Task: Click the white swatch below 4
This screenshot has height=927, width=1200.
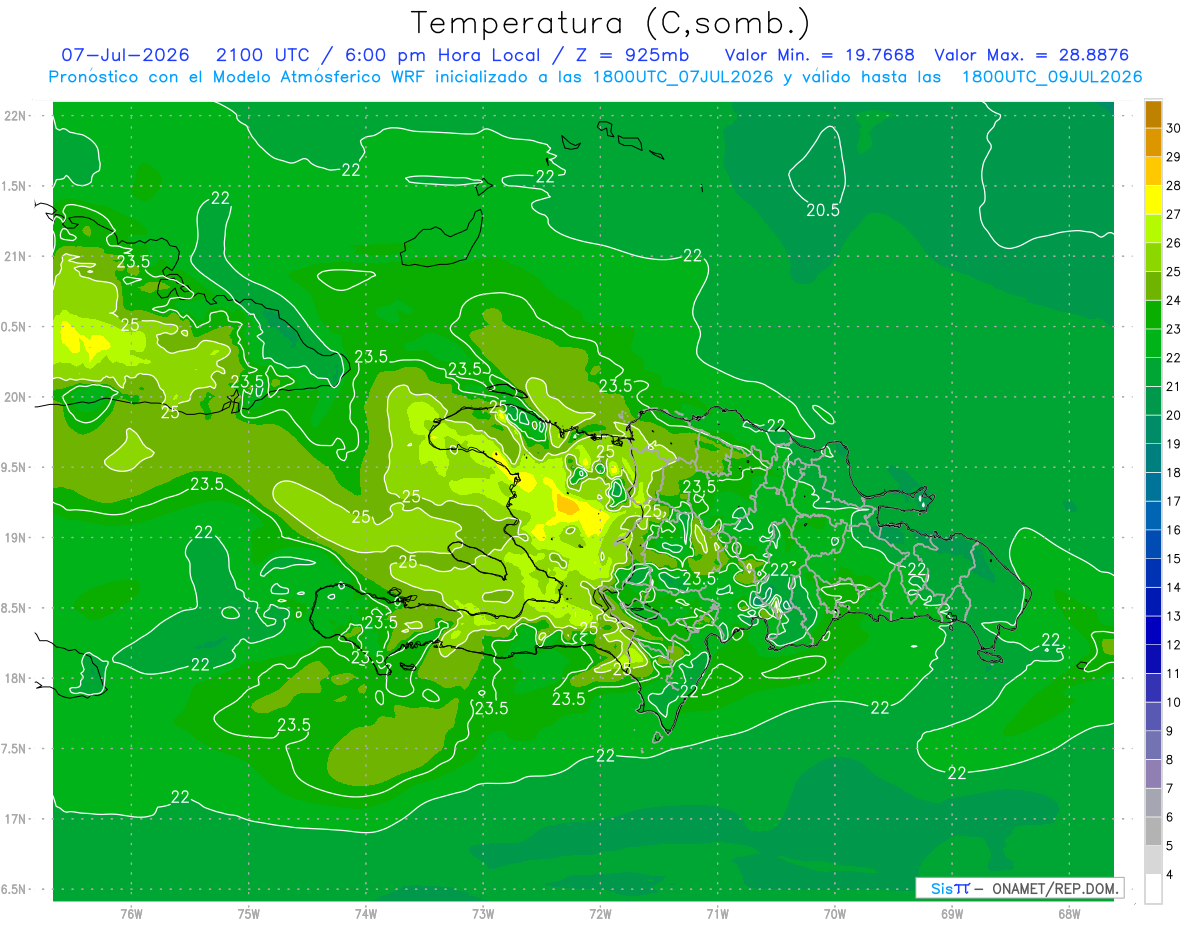Action: coord(1153,889)
